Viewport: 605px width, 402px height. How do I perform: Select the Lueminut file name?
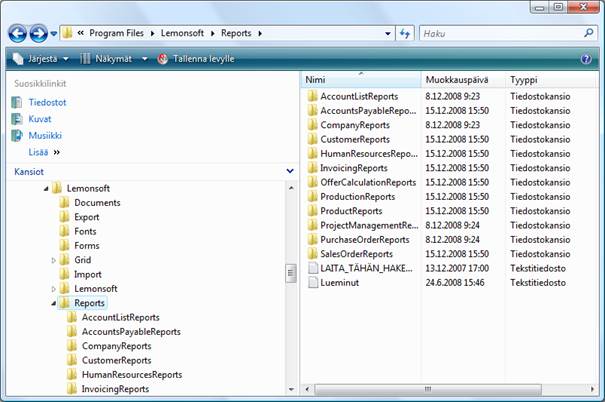340,282
